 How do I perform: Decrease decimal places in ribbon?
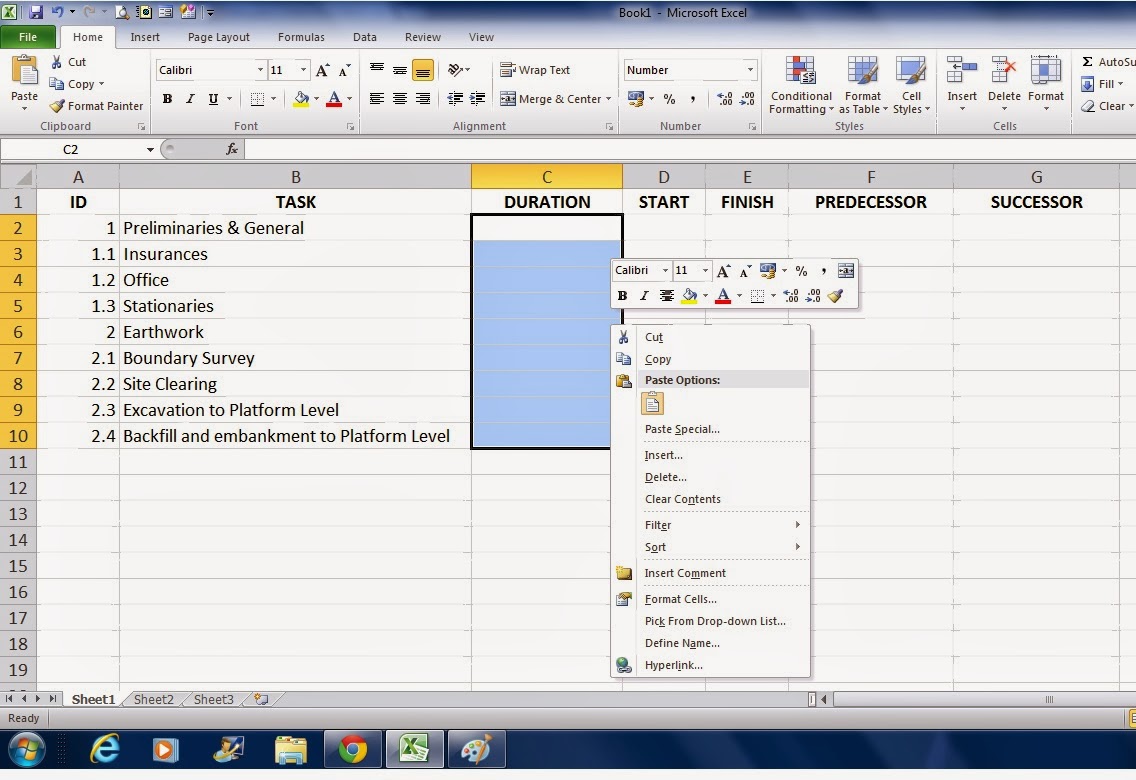click(x=748, y=99)
